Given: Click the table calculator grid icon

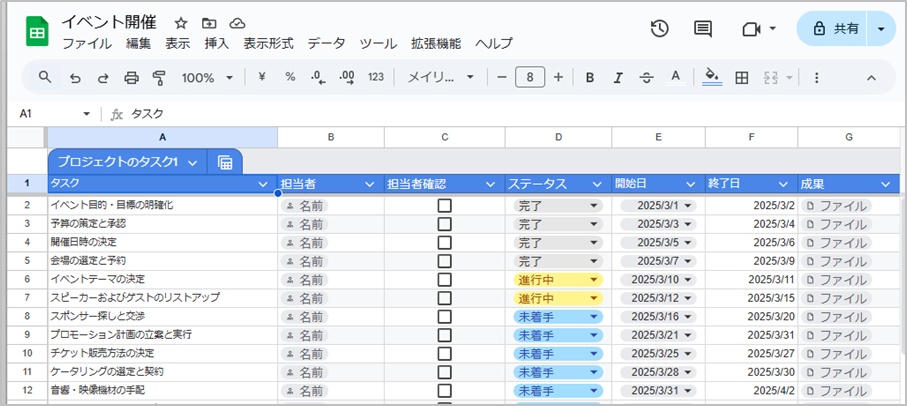Looking at the screenshot, I should click(x=225, y=163).
